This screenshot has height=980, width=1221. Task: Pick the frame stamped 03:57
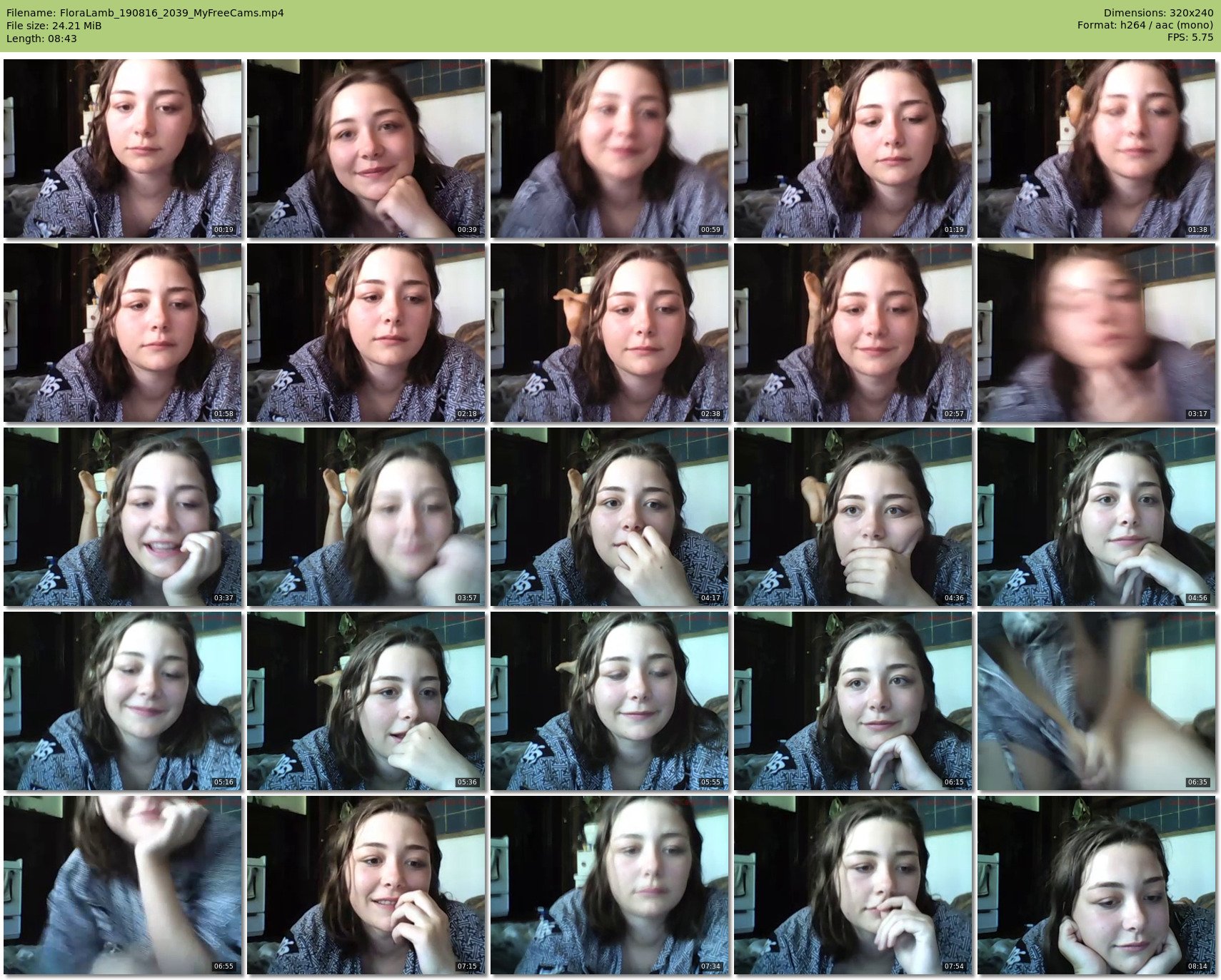pos(366,517)
